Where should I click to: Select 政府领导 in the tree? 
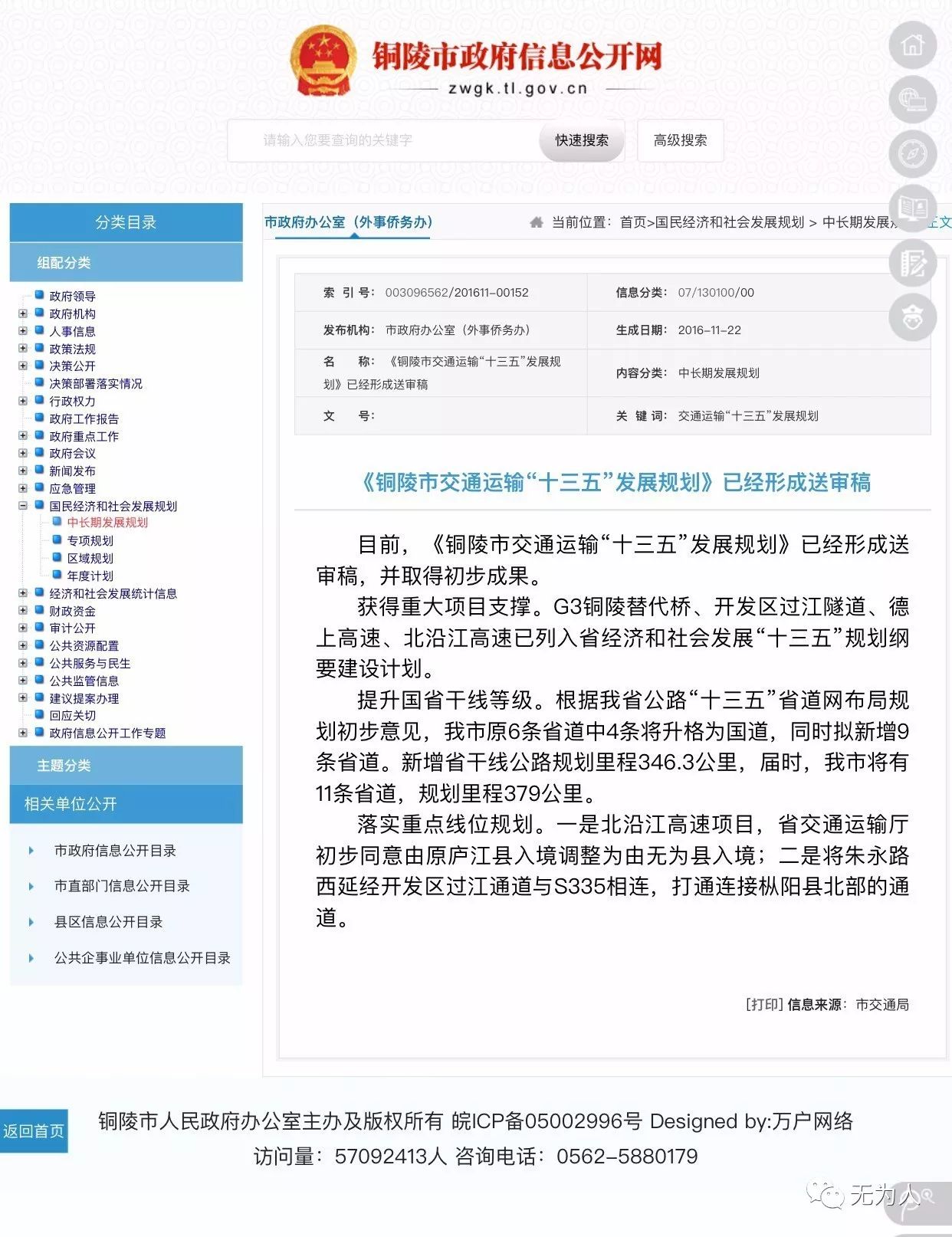pyautogui.click(x=72, y=297)
